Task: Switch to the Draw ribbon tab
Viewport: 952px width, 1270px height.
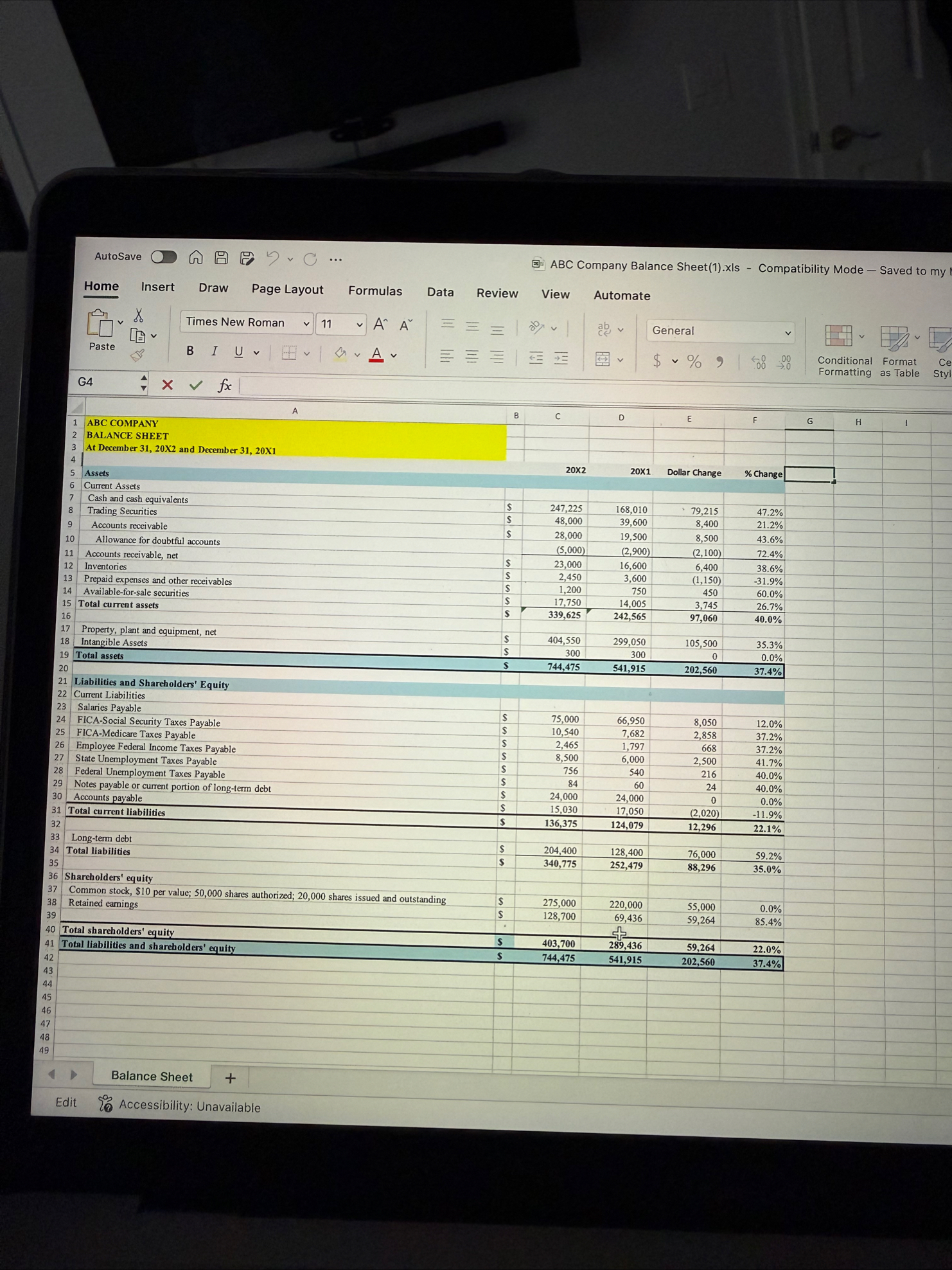Action: (213, 288)
